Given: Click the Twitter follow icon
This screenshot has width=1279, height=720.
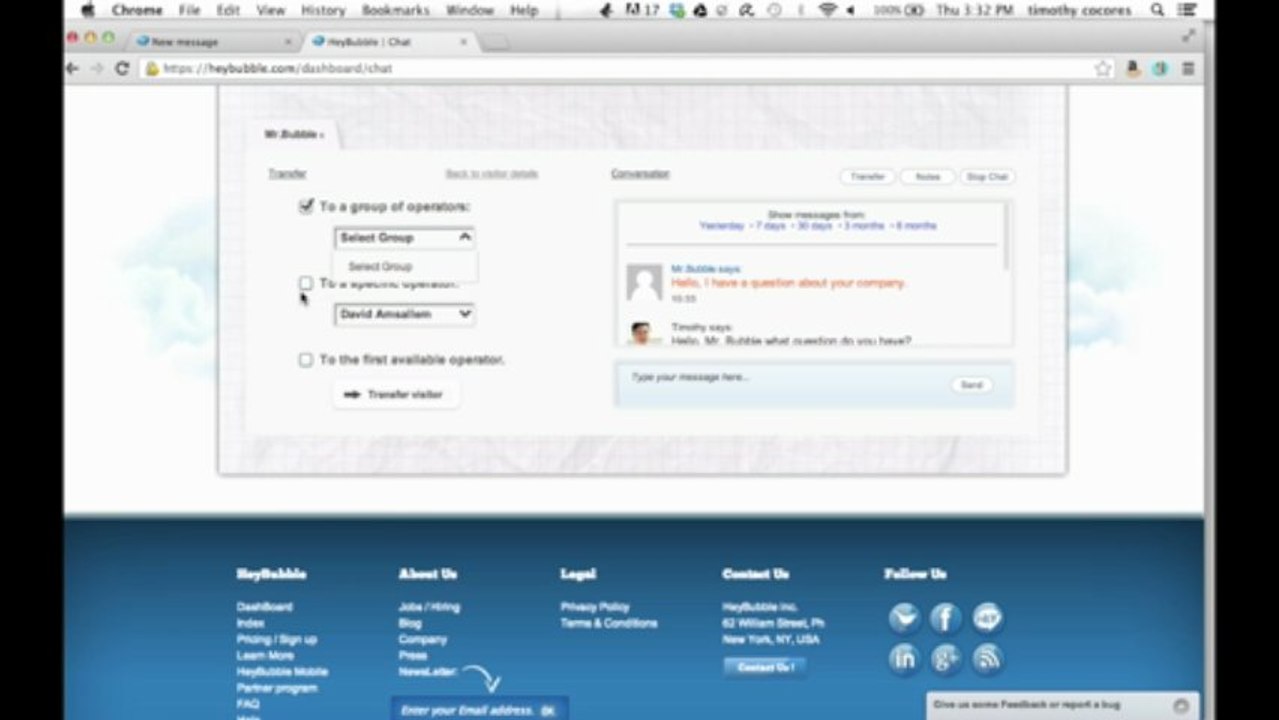Looking at the screenshot, I should click(x=904, y=618).
